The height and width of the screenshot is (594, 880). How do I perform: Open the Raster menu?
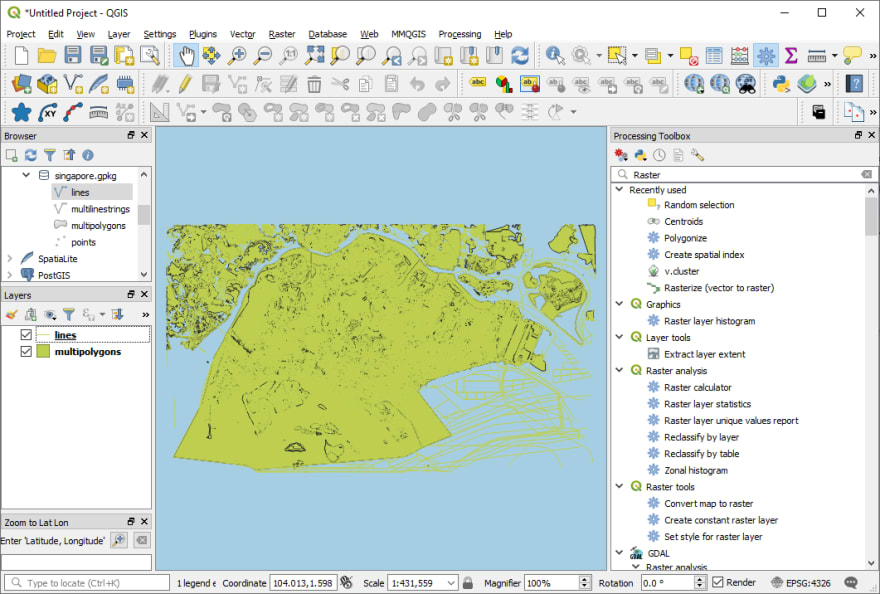(x=282, y=34)
